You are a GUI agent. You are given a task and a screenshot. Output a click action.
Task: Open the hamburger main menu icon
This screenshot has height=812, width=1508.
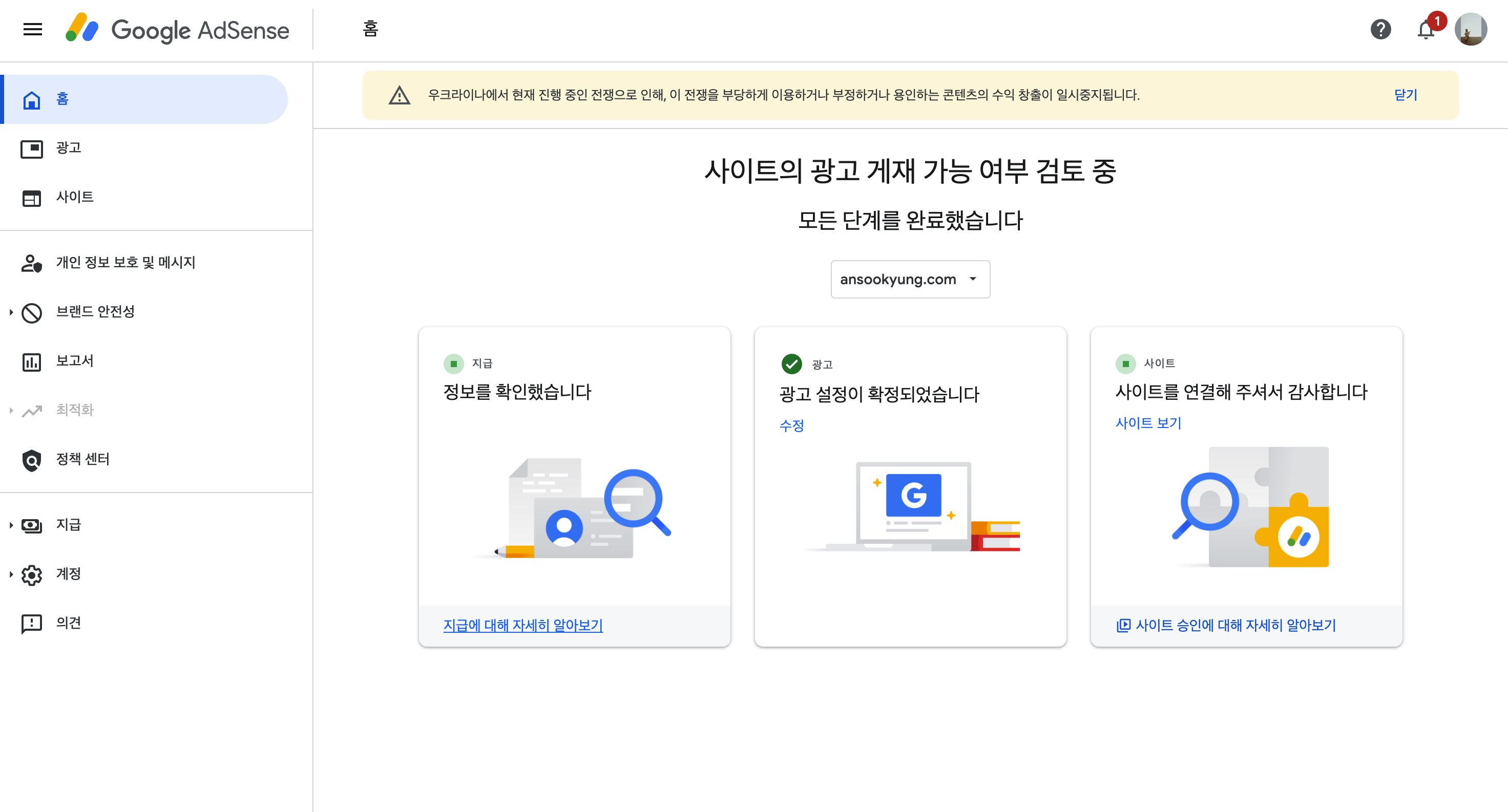click(33, 29)
